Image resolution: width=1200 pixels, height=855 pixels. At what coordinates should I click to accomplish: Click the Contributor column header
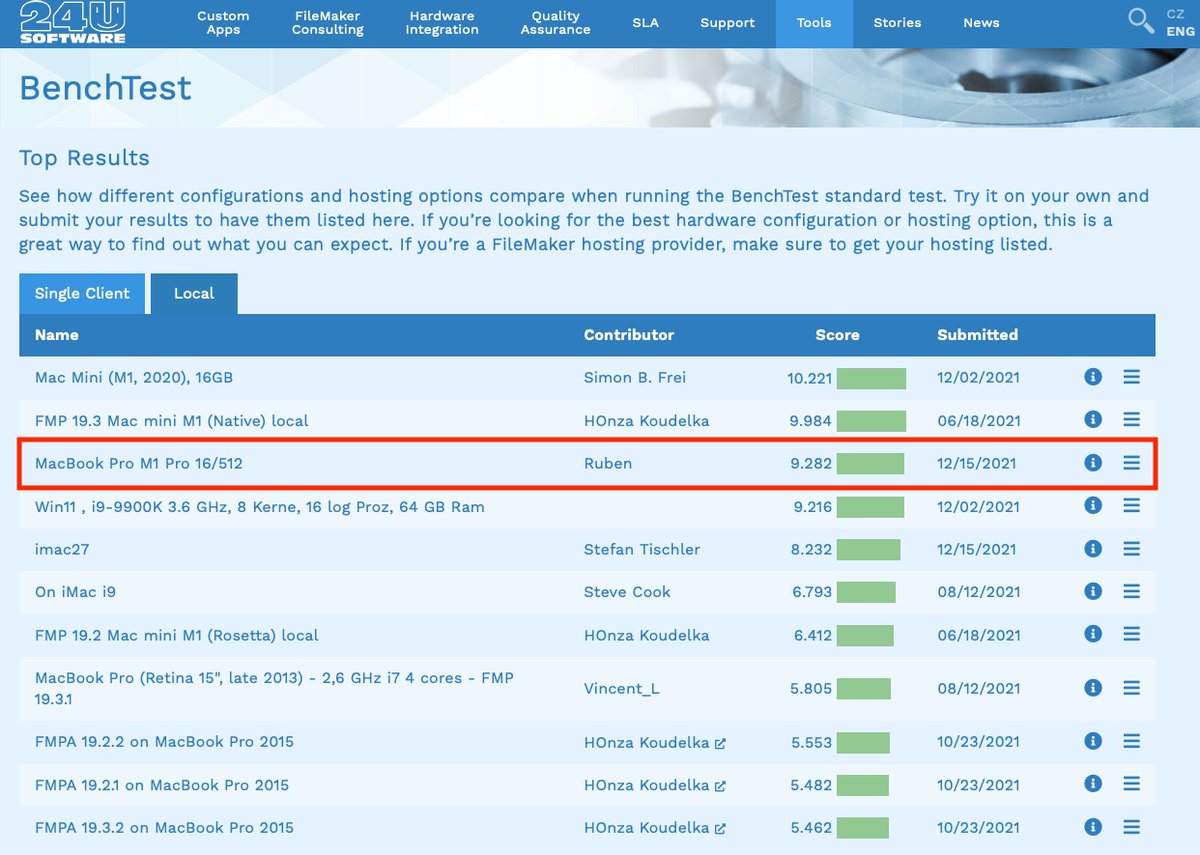[629, 335]
